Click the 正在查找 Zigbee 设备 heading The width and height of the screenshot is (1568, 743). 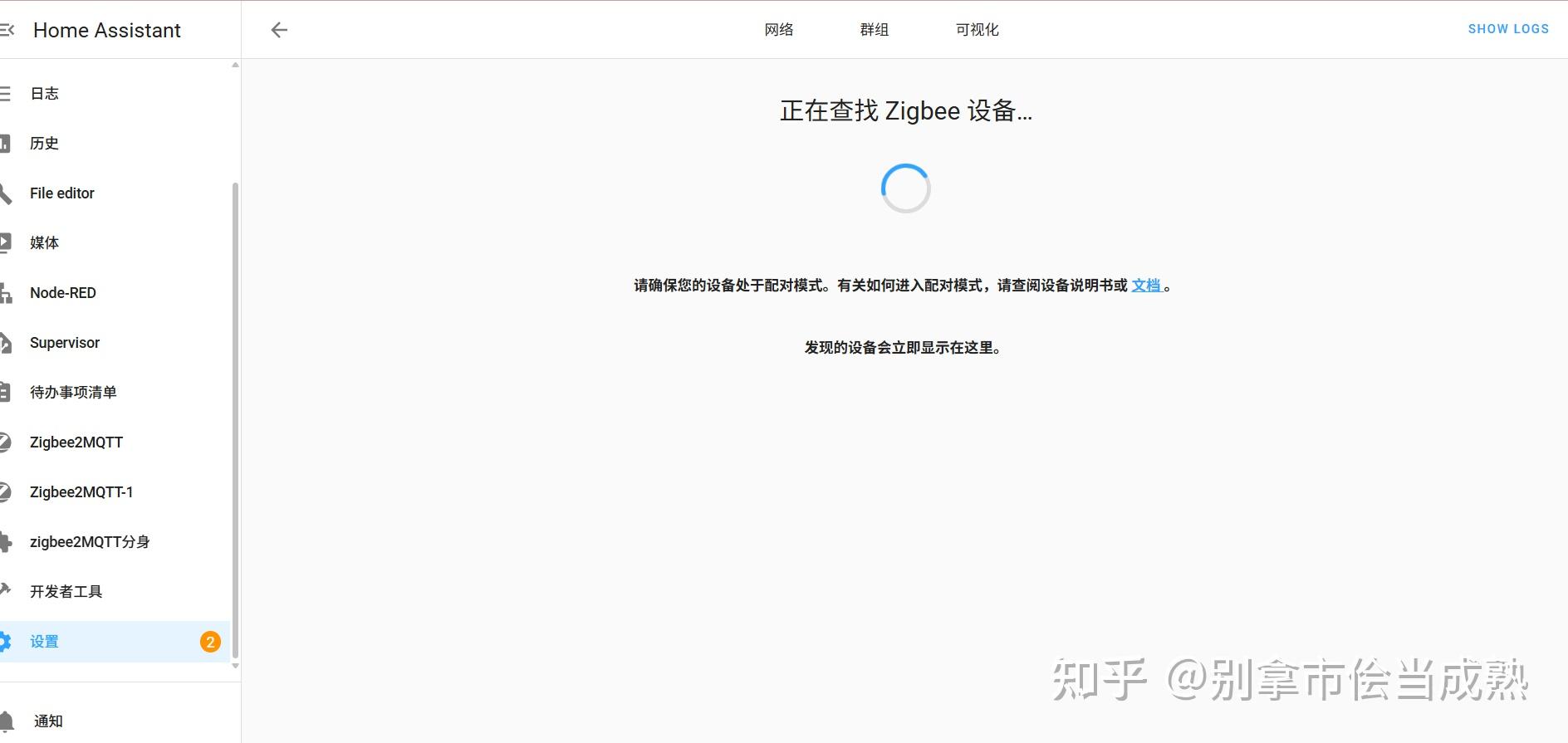pyautogui.click(x=905, y=111)
